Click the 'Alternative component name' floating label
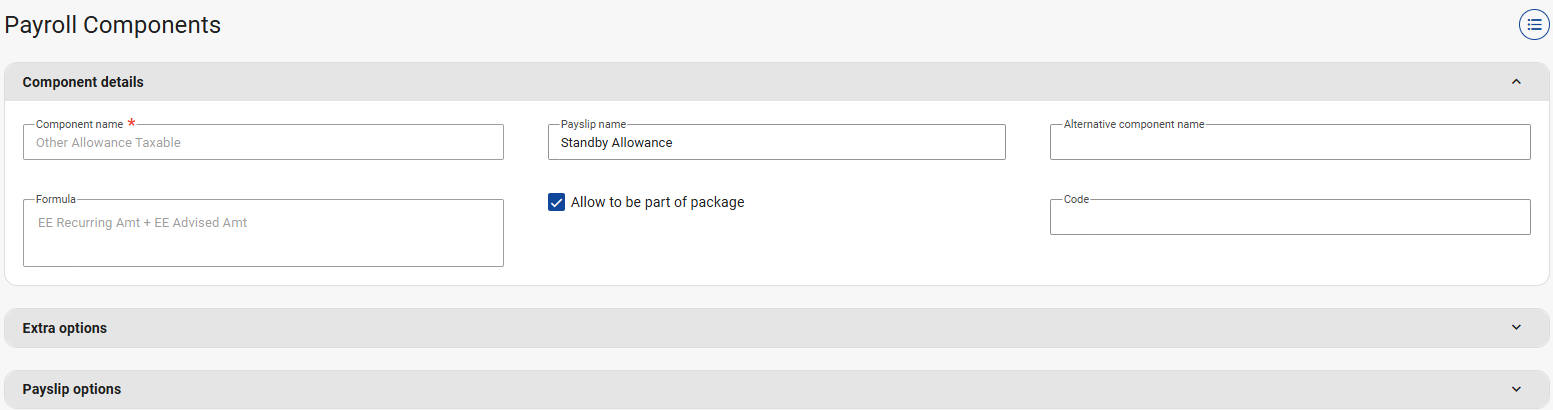The height and width of the screenshot is (410, 1553). [1134, 125]
